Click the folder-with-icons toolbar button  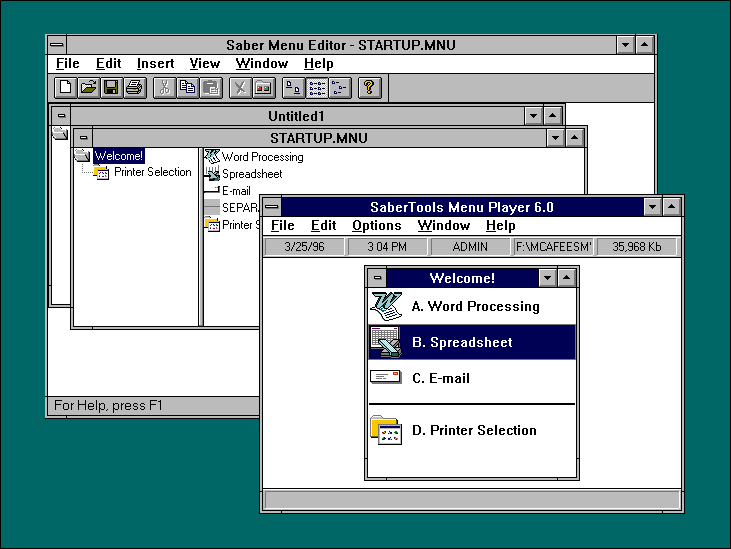pos(264,88)
